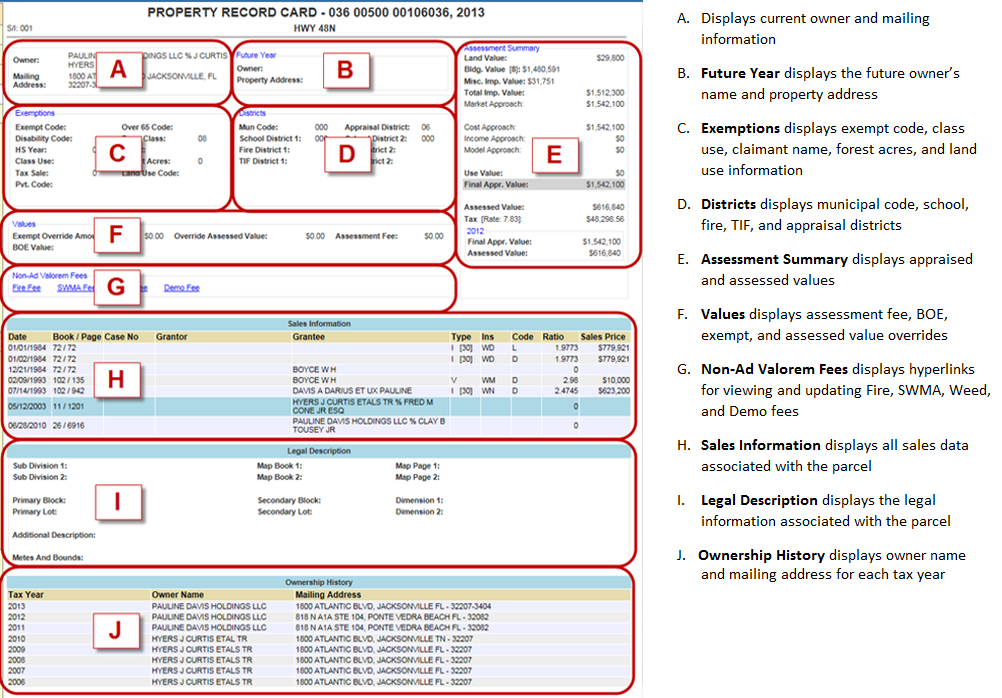This screenshot has width=1002, height=698.
Task: Click the Assessment Summary section label
Action: (502, 48)
